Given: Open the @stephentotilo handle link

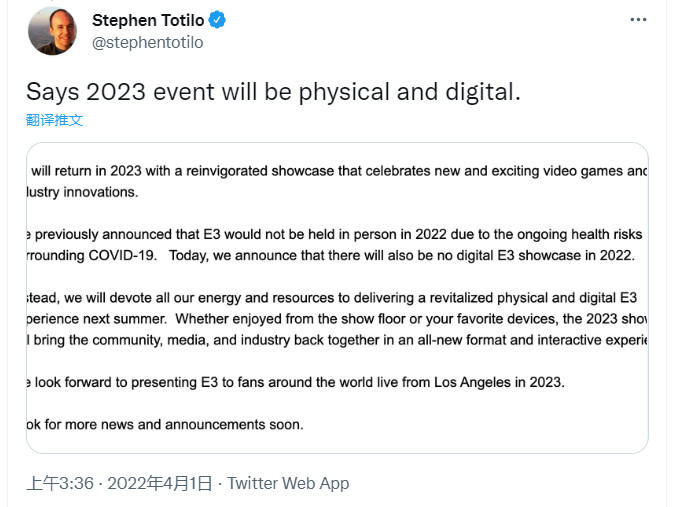Looking at the screenshot, I should tap(148, 42).
